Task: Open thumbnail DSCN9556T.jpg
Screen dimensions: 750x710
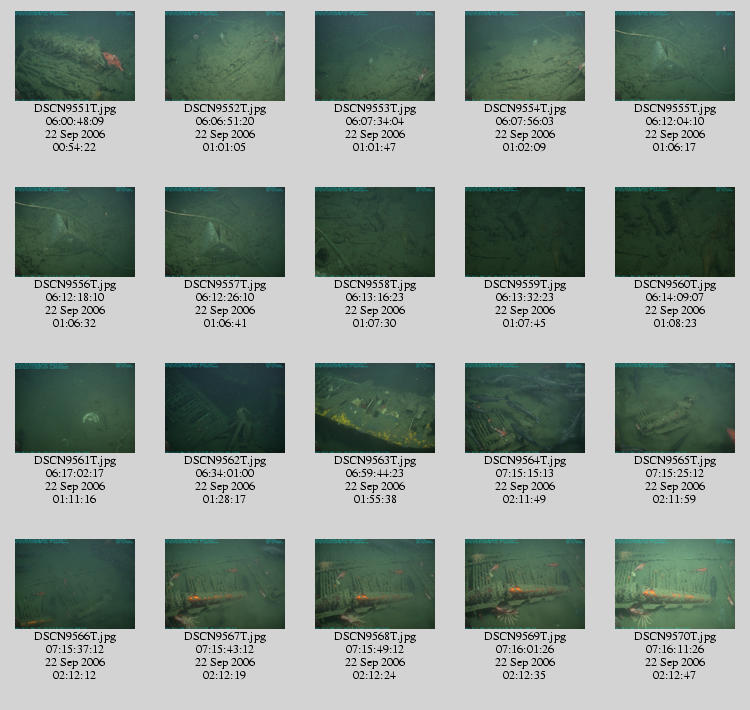Action: pos(75,232)
